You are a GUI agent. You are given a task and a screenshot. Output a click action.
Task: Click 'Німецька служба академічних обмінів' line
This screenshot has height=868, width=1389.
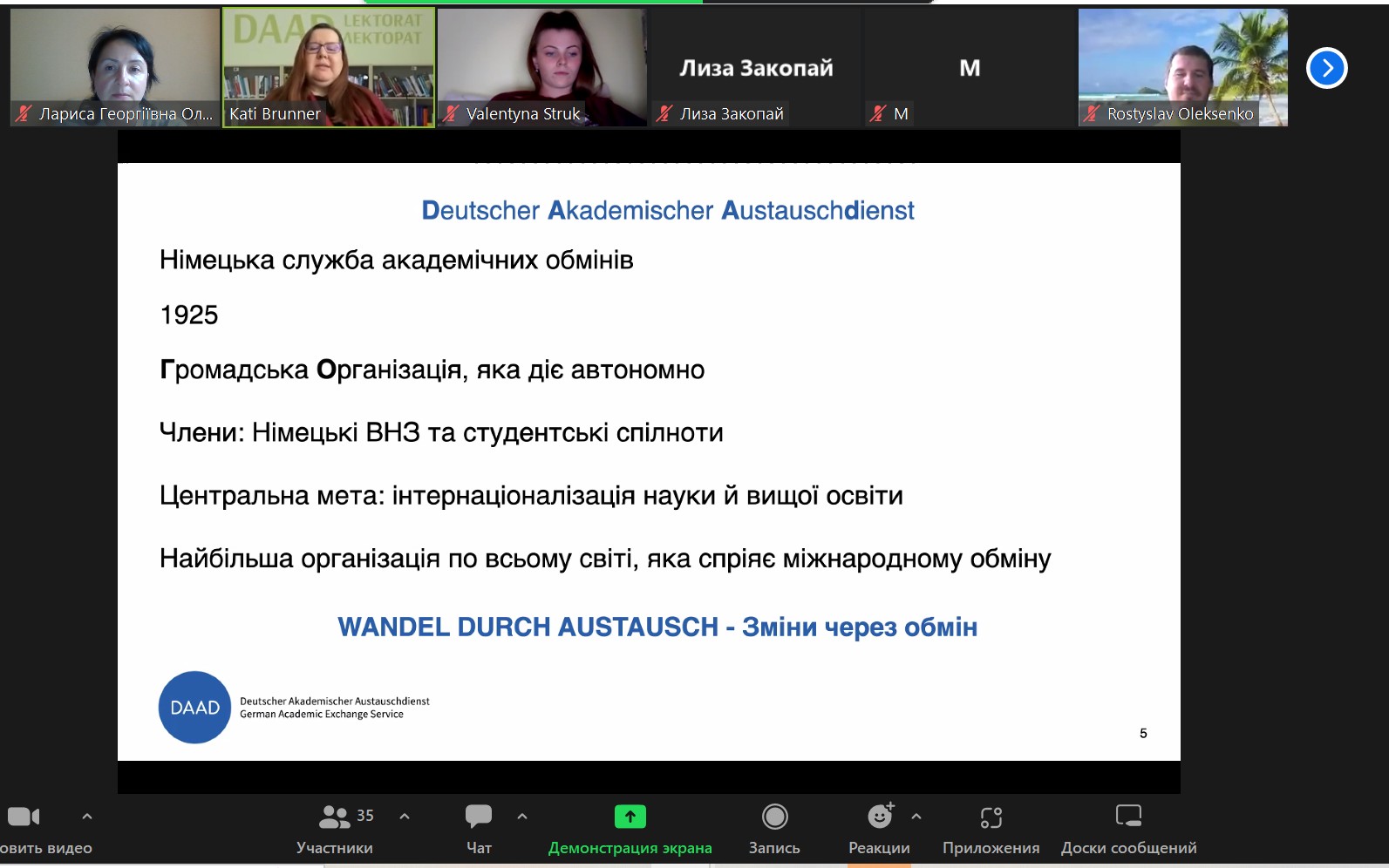(397, 260)
